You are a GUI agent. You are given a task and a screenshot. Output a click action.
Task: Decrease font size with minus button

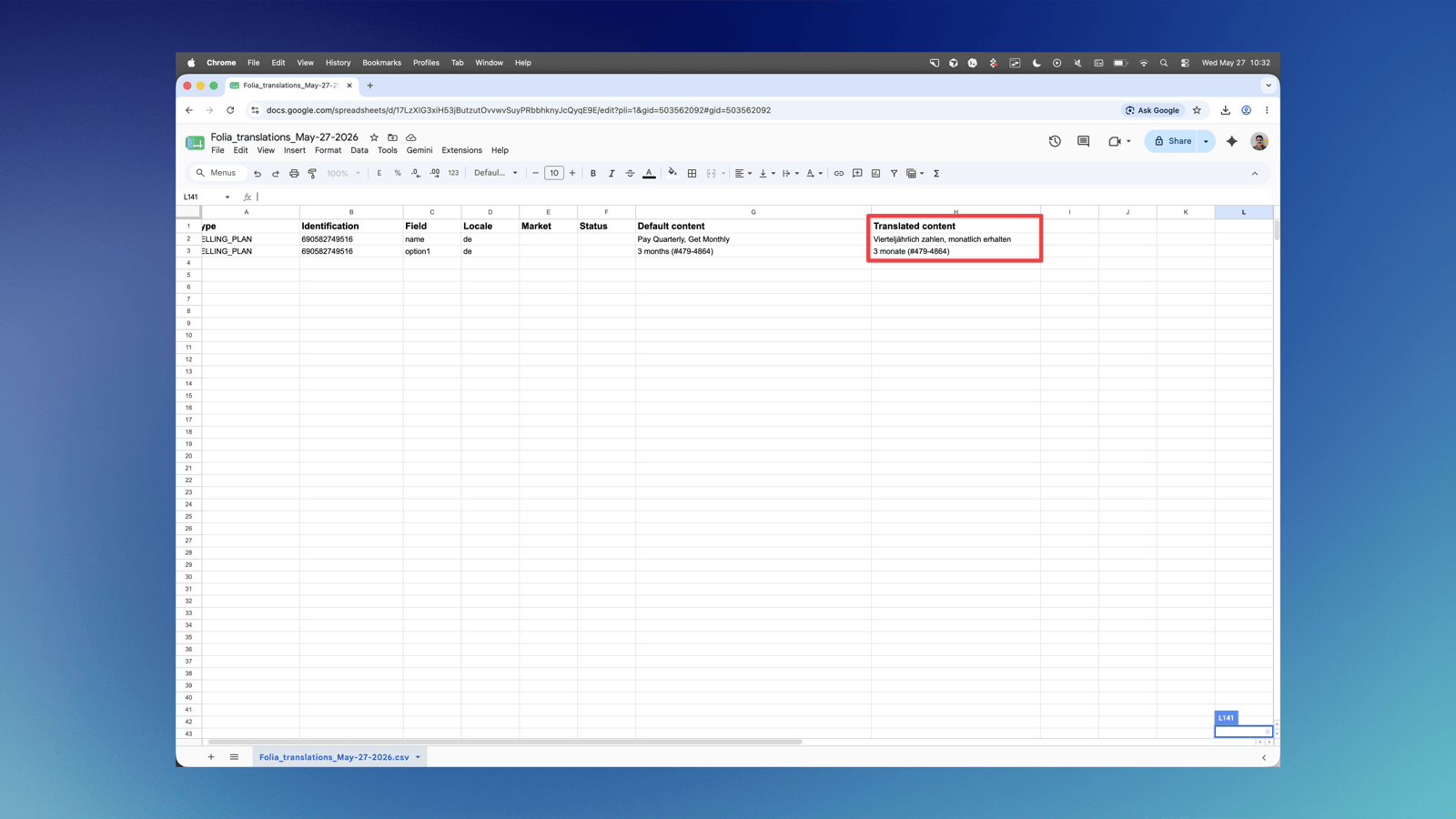click(x=535, y=173)
